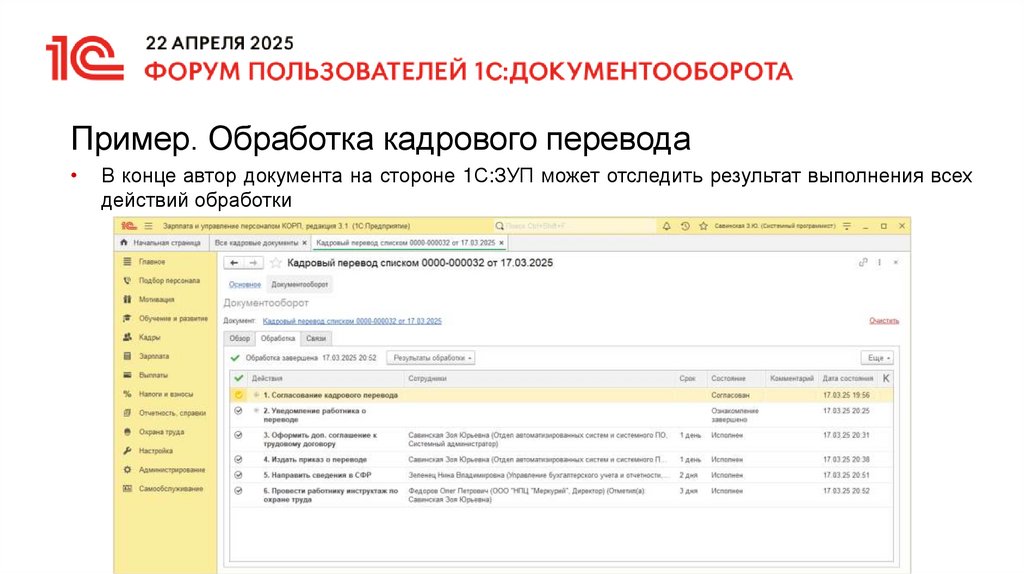This screenshot has width=1024, height=574.
Task: Click status icon of Согласование кадрового перевода
Action: (238, 395)
